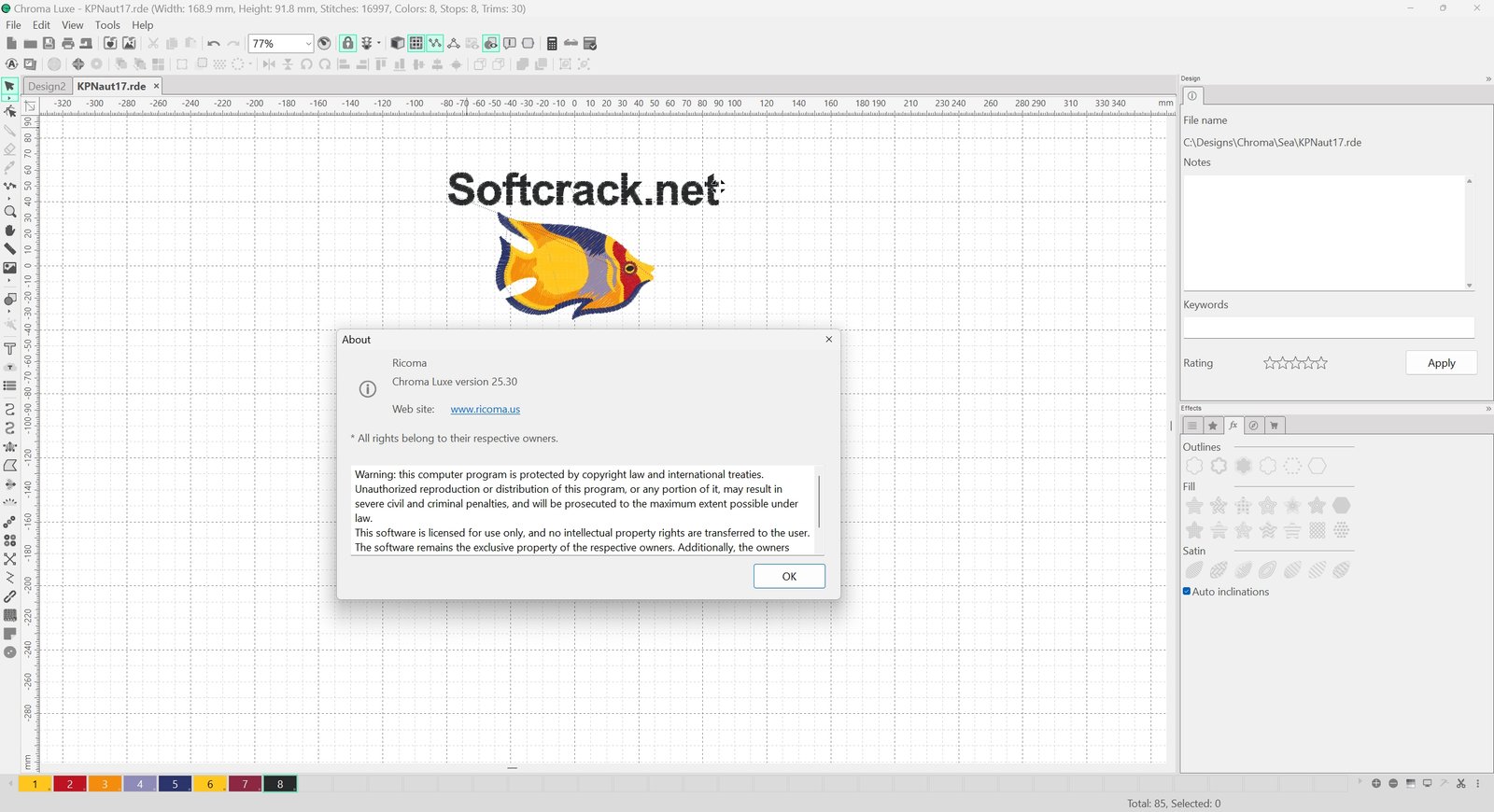Click the traffic light stitch simulator icon
Image resolution: width=1494 pixels, height=812 pixels.
click(x=367, y=43)
